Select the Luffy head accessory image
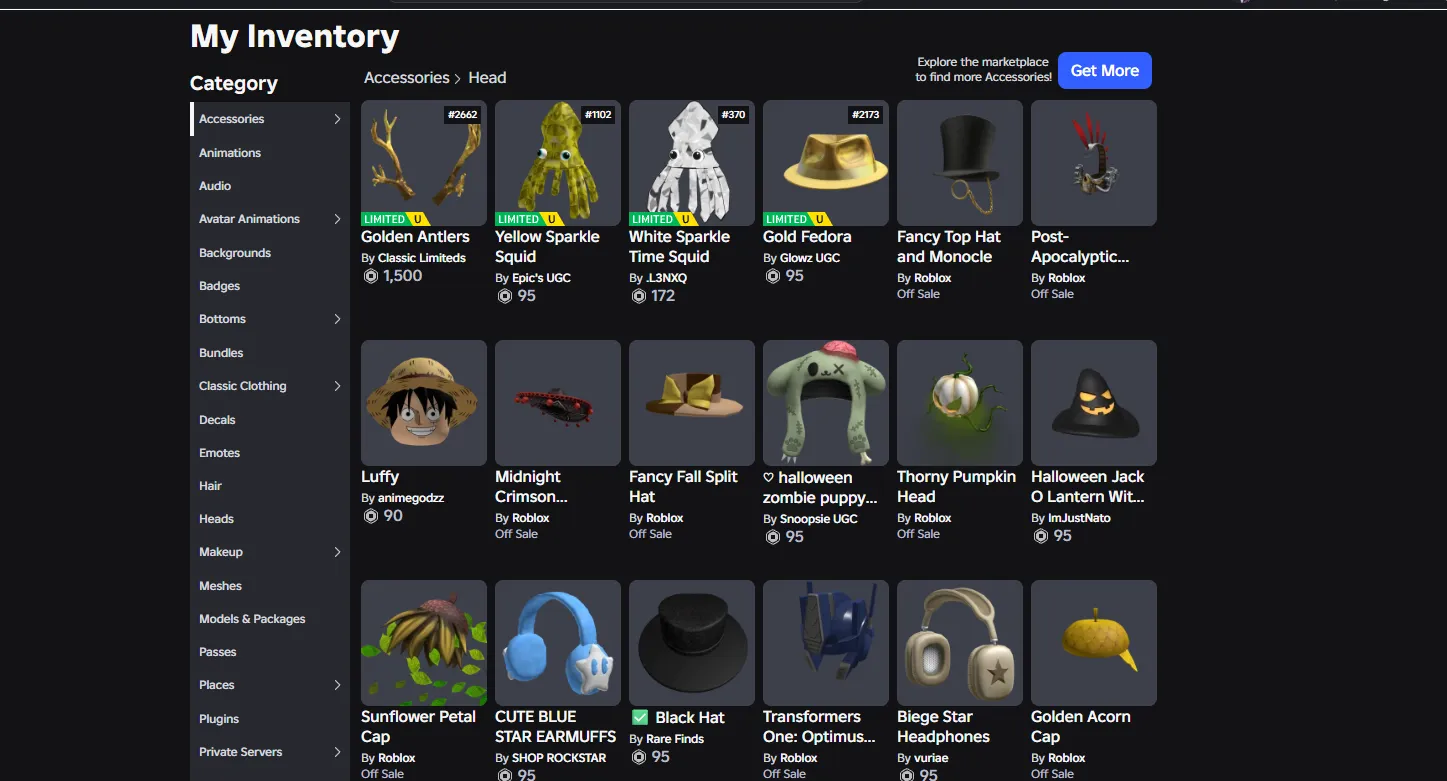The width and height of the screenshot is (1447, 781). (x=424, y=403)
